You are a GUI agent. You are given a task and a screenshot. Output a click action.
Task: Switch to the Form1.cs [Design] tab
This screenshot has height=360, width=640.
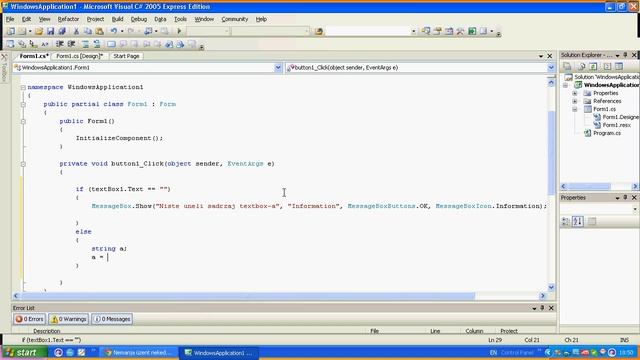[x=80, y=56]
